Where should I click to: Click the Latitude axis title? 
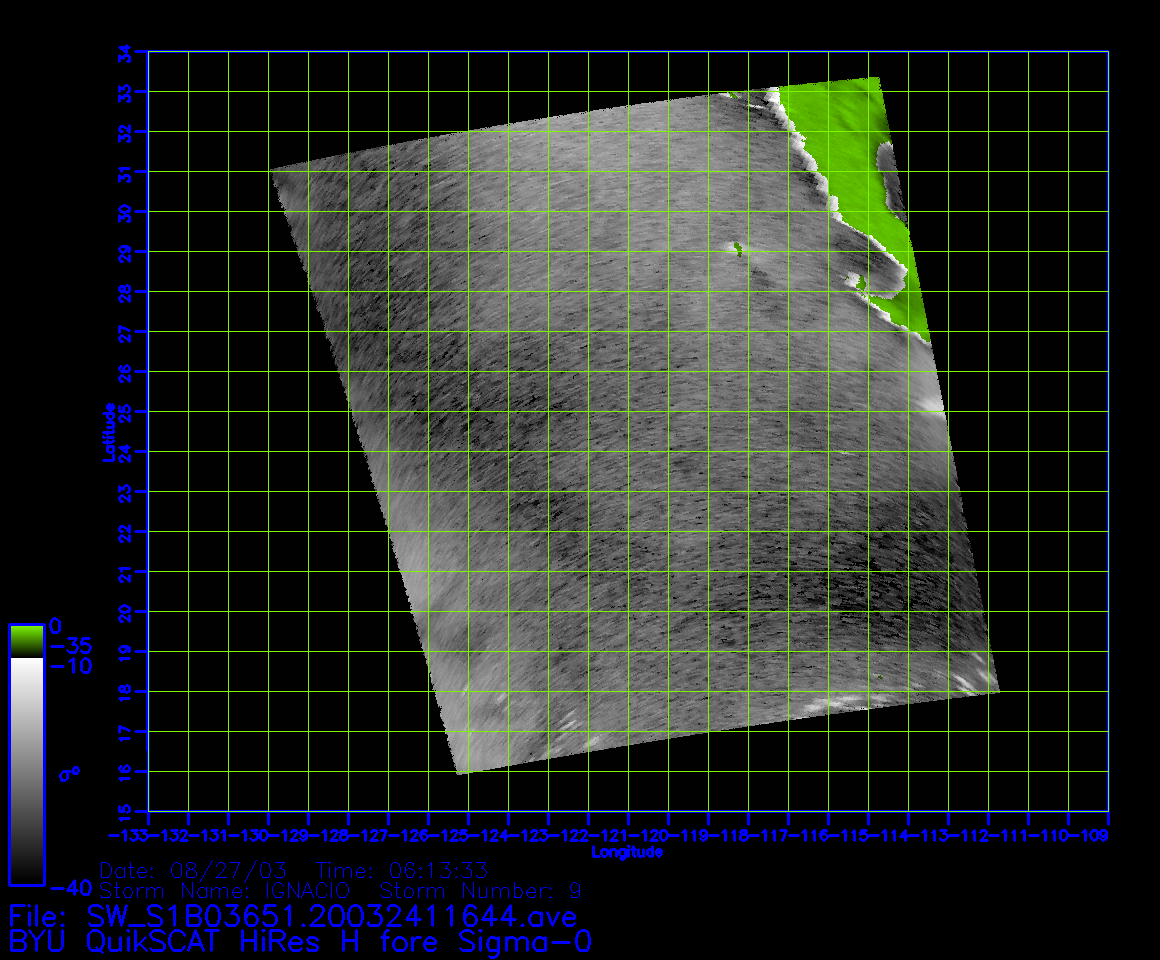[107, 432]
